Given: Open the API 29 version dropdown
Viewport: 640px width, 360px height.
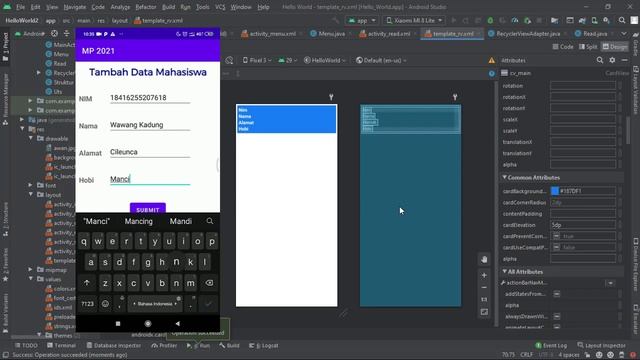Looking at the screenshot, I should coord(288,60).
